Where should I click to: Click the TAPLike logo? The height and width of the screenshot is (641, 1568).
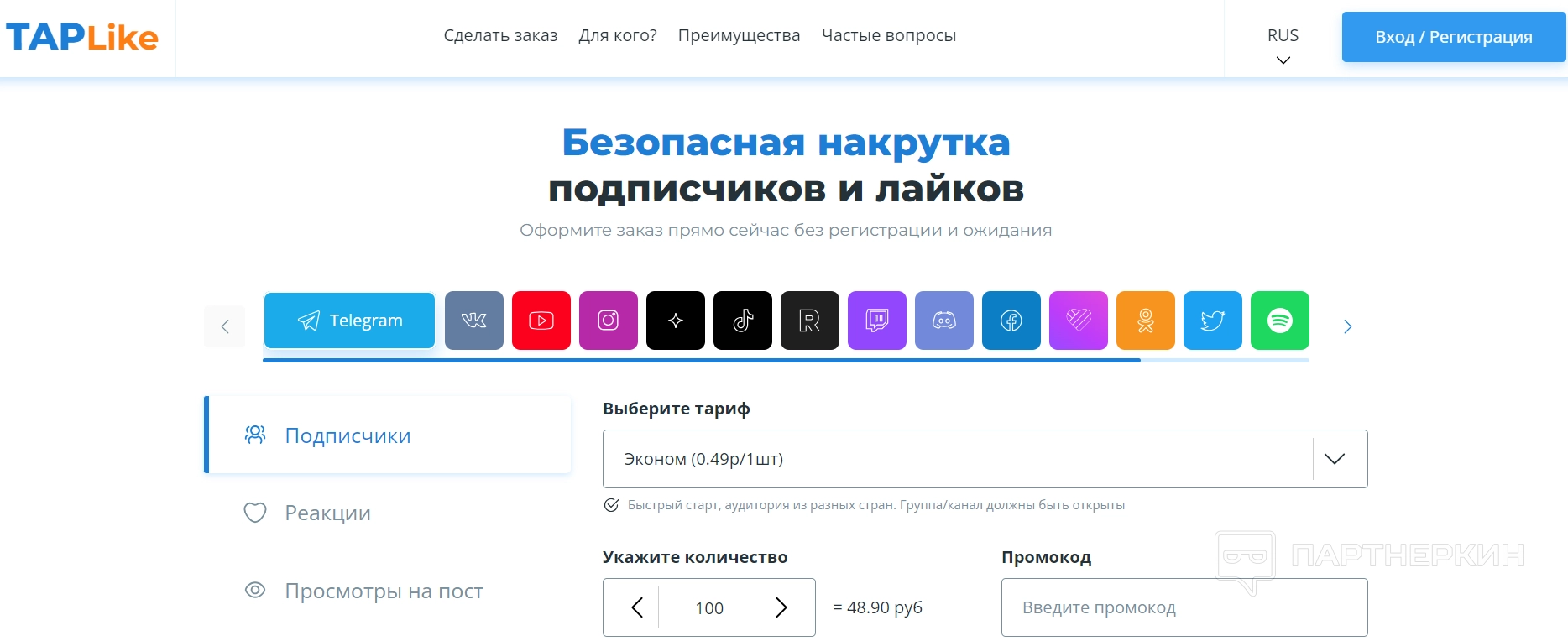(82, 37)
